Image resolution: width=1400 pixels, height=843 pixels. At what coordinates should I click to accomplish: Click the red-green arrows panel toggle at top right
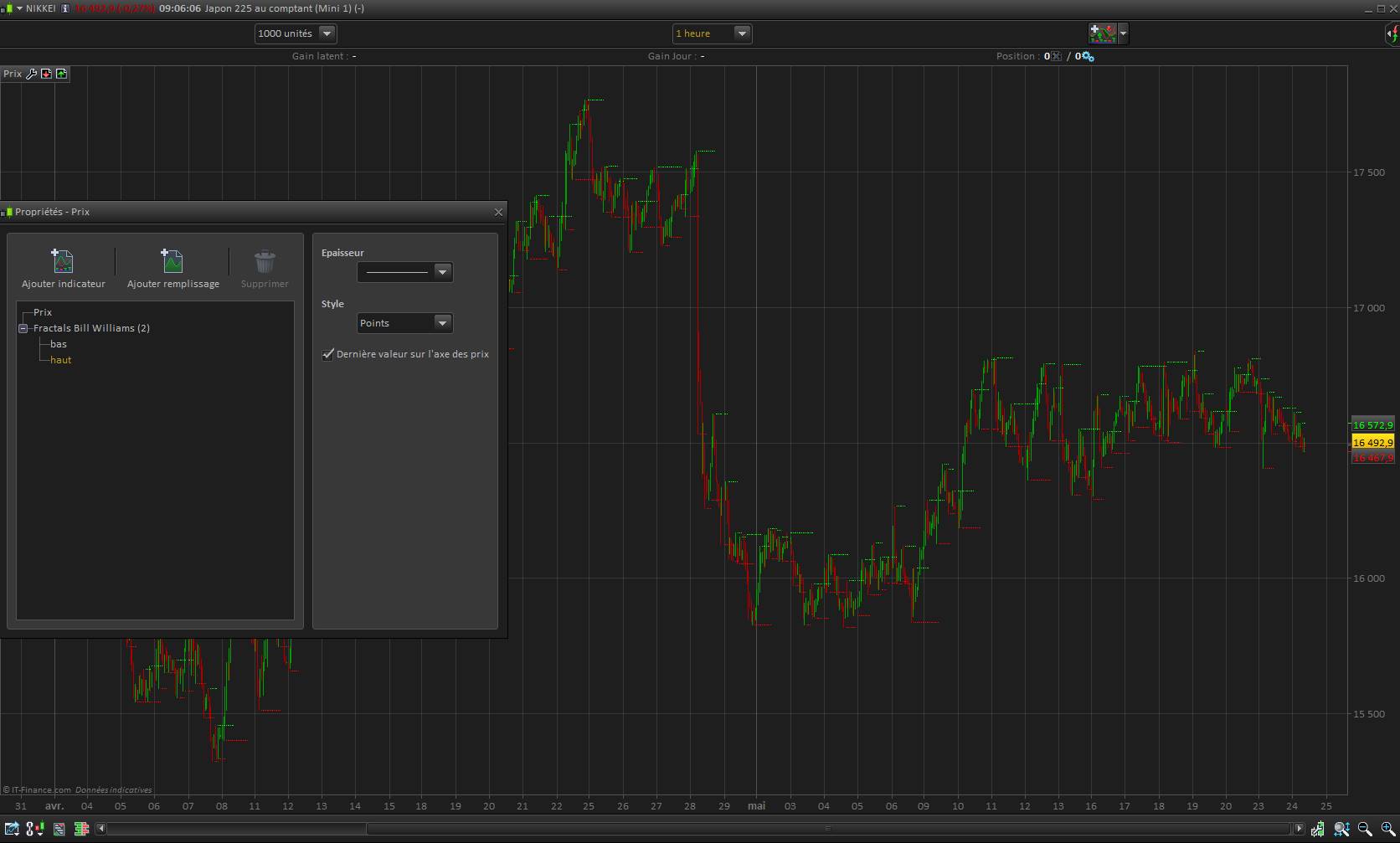click(x=1392, y=33)
